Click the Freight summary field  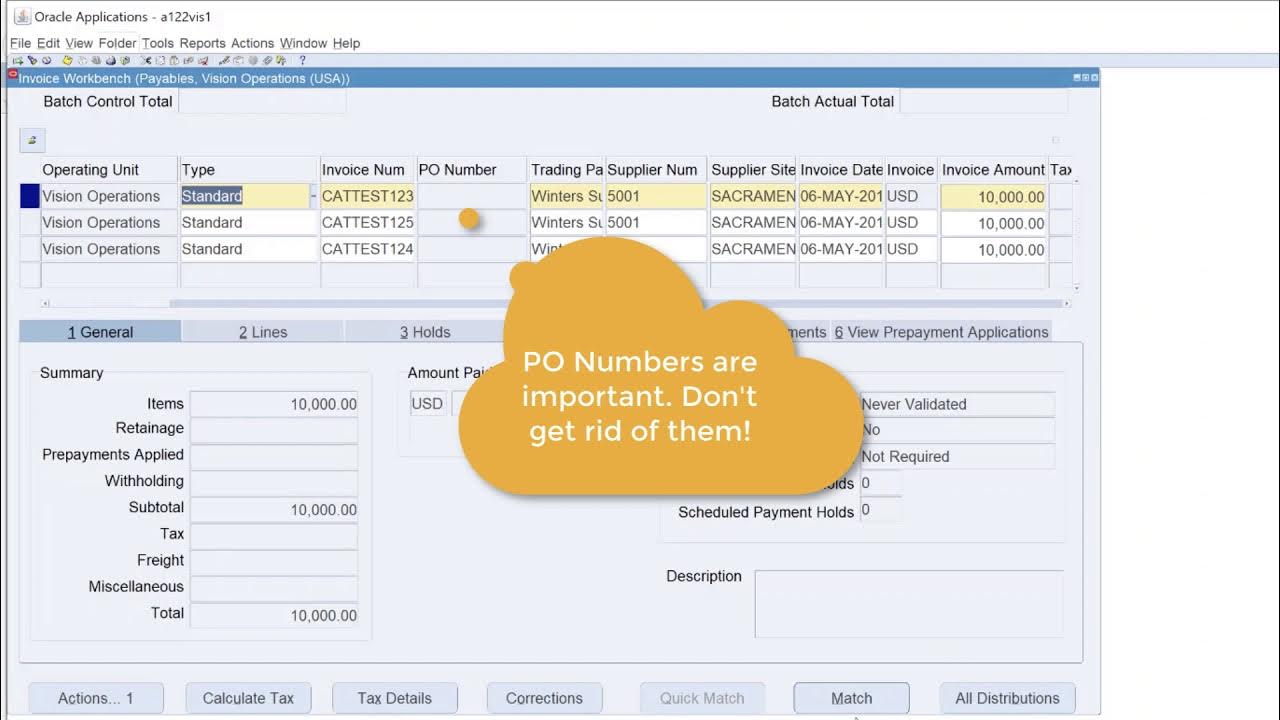pos(274,561)
